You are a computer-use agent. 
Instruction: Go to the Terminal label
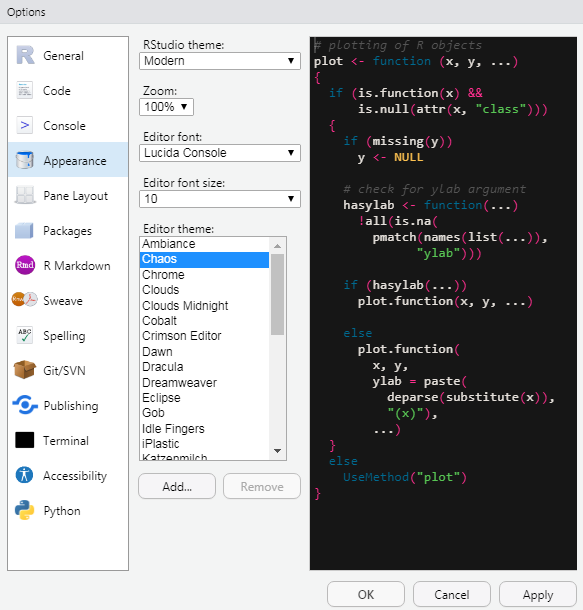66,441
